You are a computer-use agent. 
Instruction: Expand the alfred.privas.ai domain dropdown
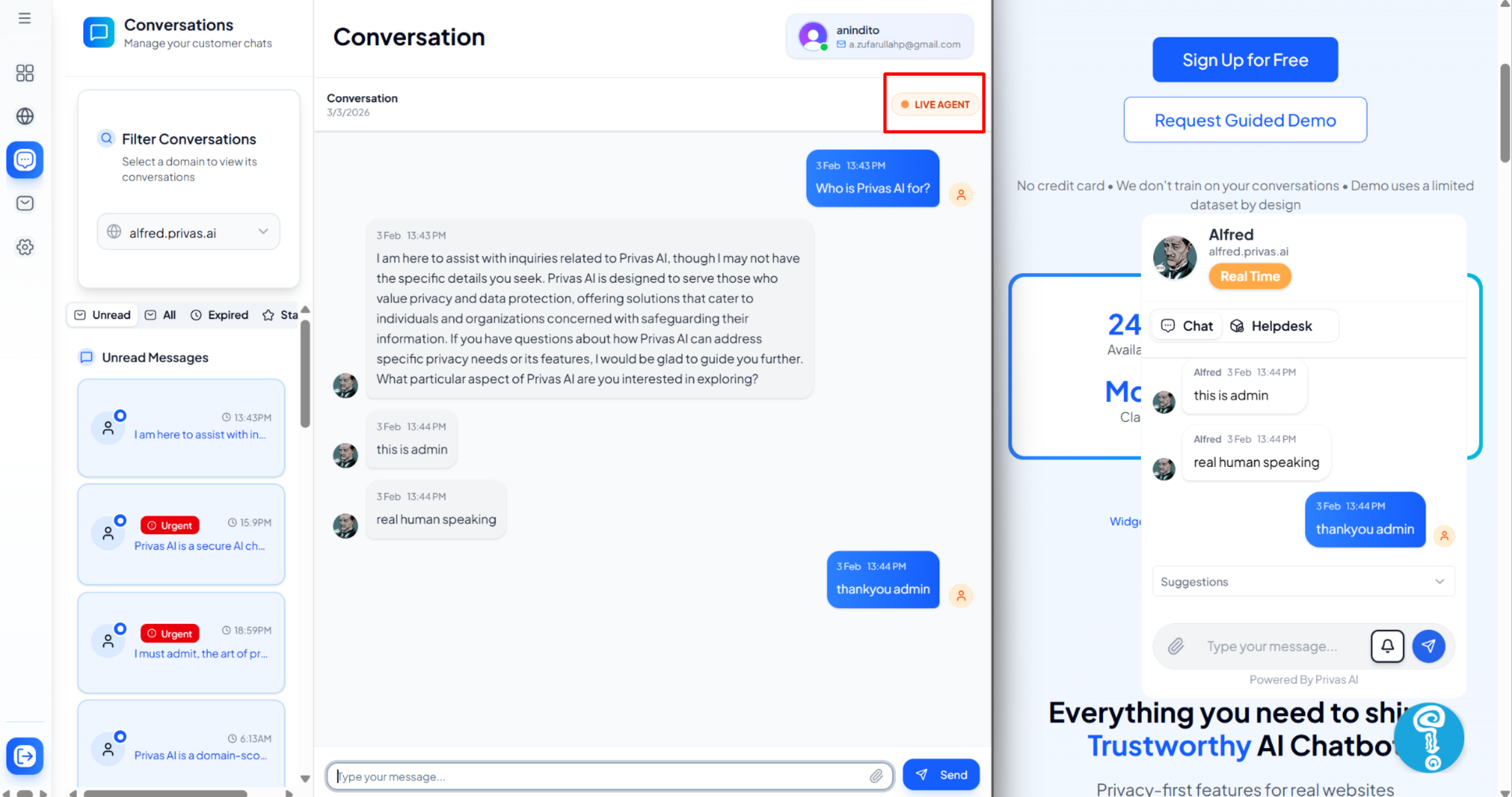pos(189,233)
